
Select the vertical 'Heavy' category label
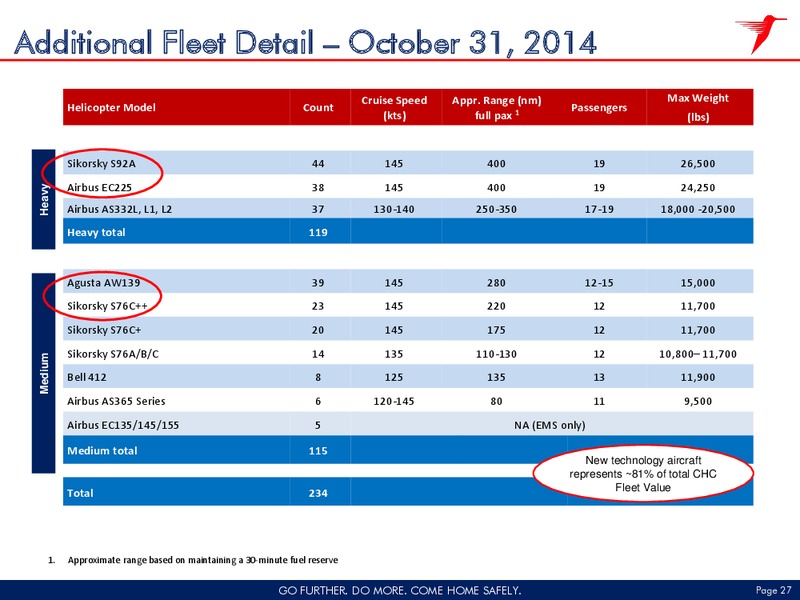pos(44,199)
